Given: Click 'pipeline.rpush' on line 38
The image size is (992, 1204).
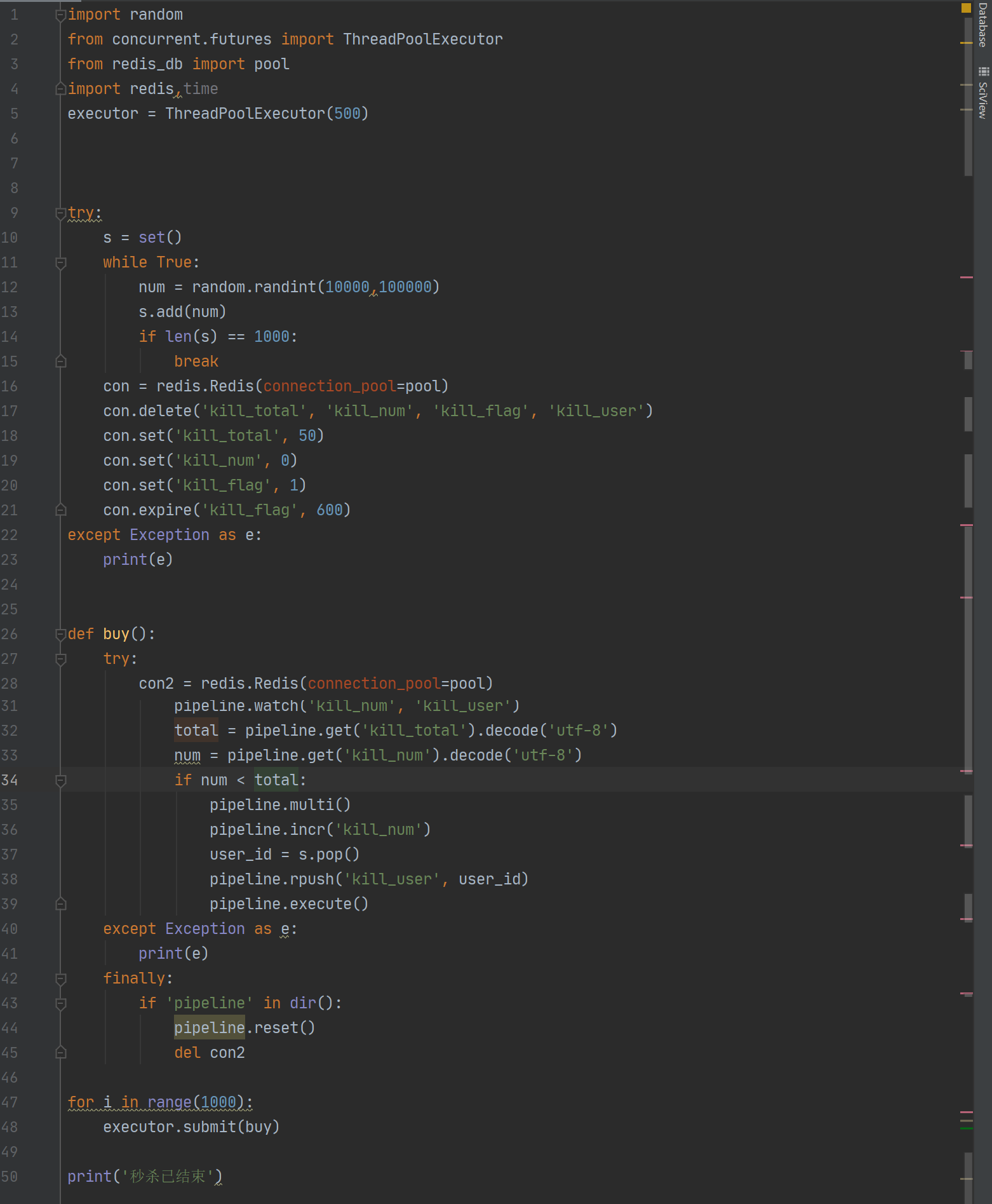Looking at the screenshot, I should 272,879.
